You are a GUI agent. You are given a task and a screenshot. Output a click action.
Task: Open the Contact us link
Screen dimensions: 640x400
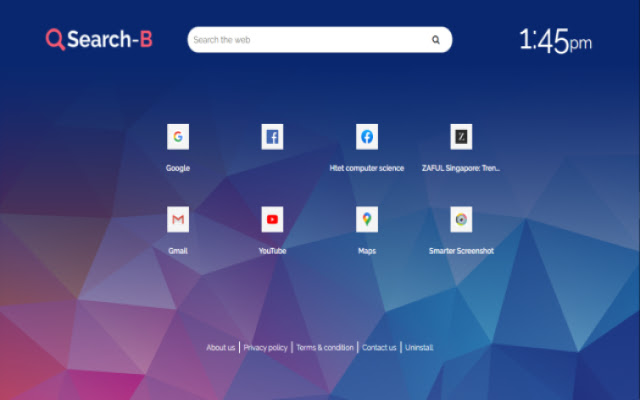click(x=379, y=347)
